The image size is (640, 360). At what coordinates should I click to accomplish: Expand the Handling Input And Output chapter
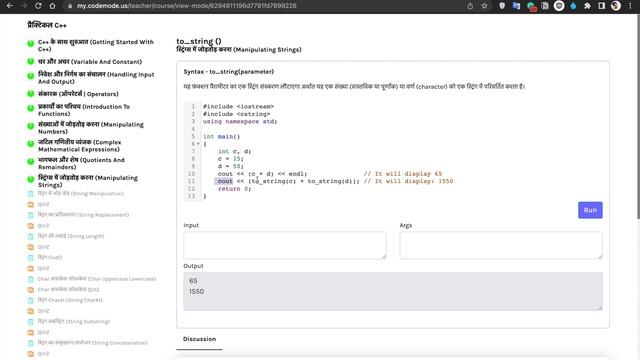(x=96, y=78)
